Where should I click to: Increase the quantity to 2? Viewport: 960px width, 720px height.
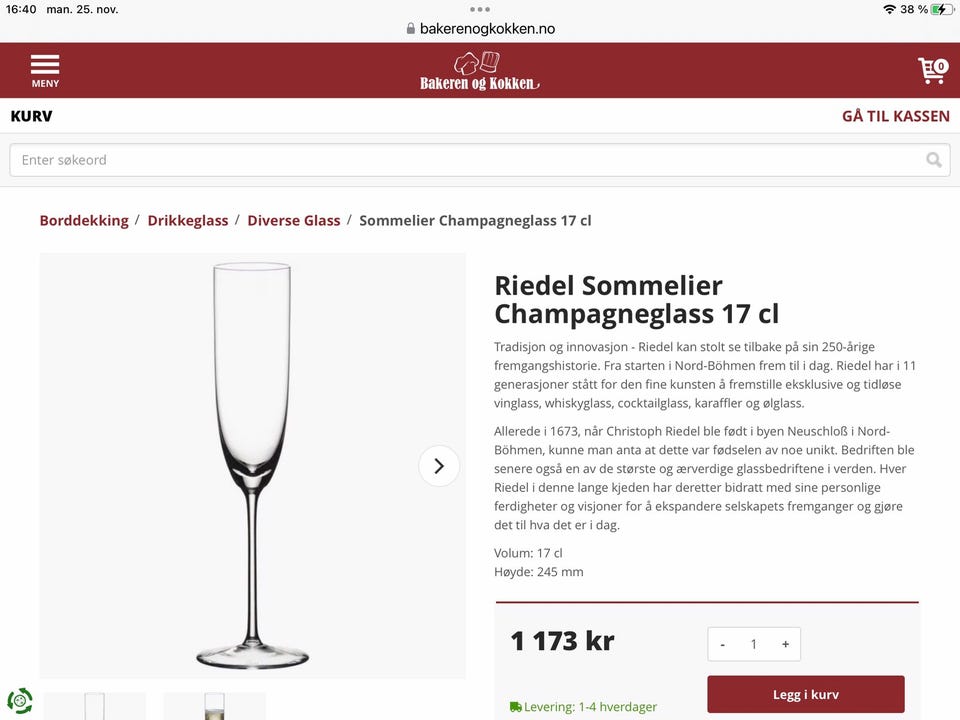(x=785, y=644)
